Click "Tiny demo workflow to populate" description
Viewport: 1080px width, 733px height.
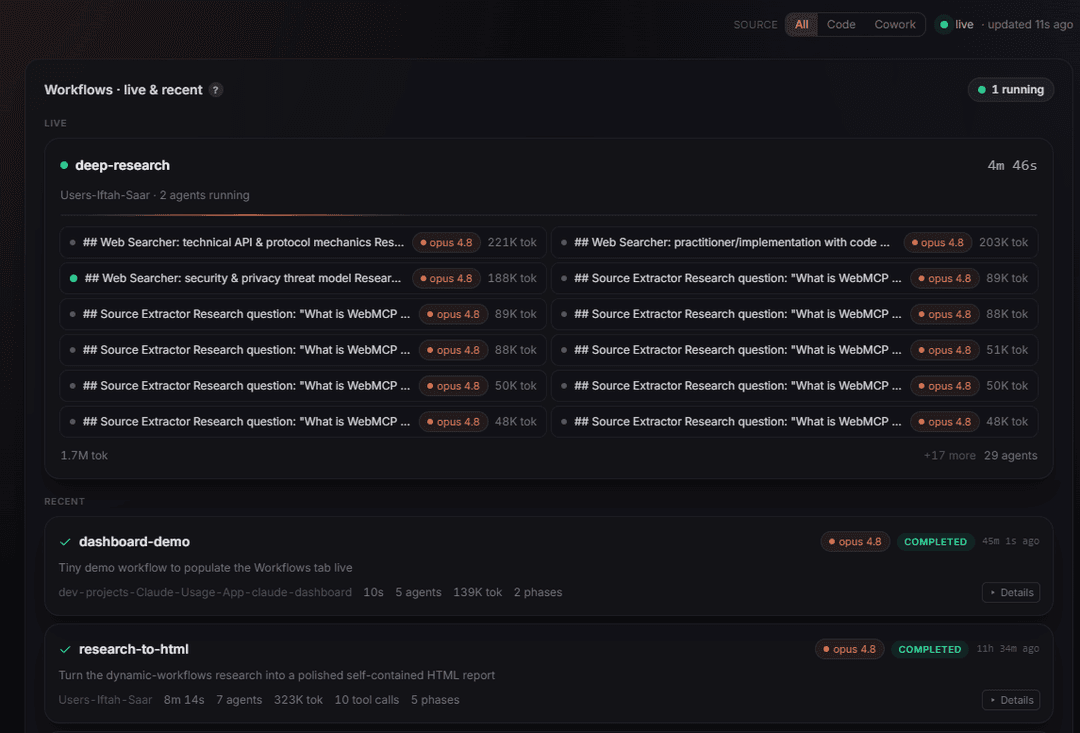coord(205,568)
